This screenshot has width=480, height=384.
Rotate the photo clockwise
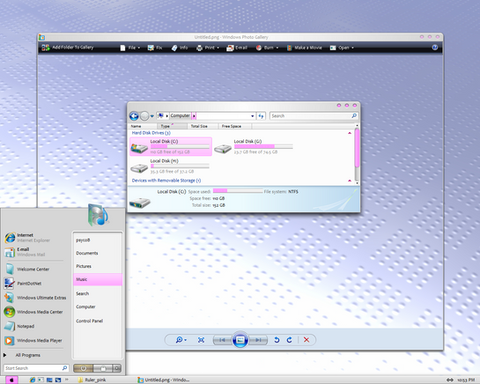pos(289,340)
